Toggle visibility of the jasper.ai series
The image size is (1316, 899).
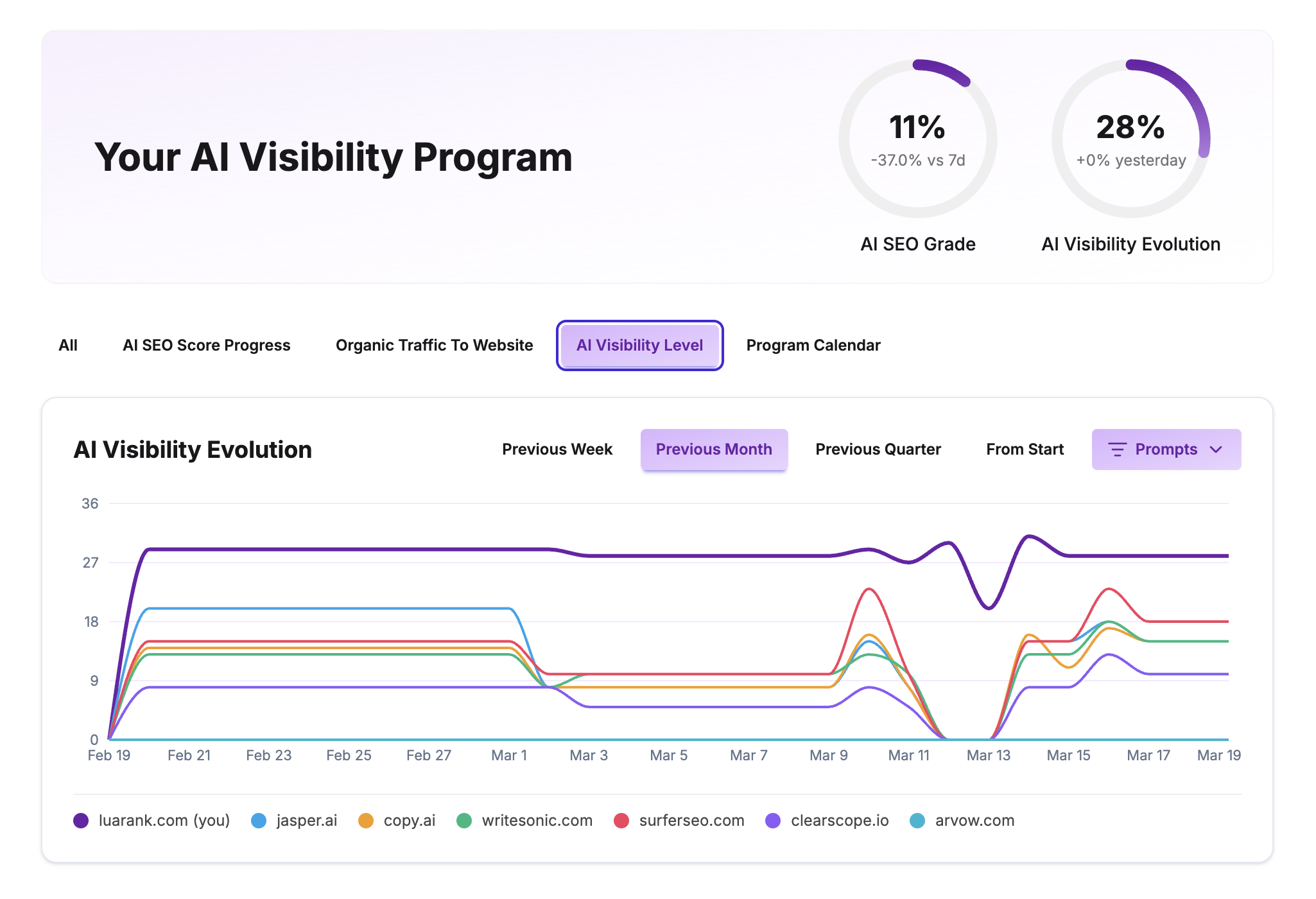click(307, 820)
